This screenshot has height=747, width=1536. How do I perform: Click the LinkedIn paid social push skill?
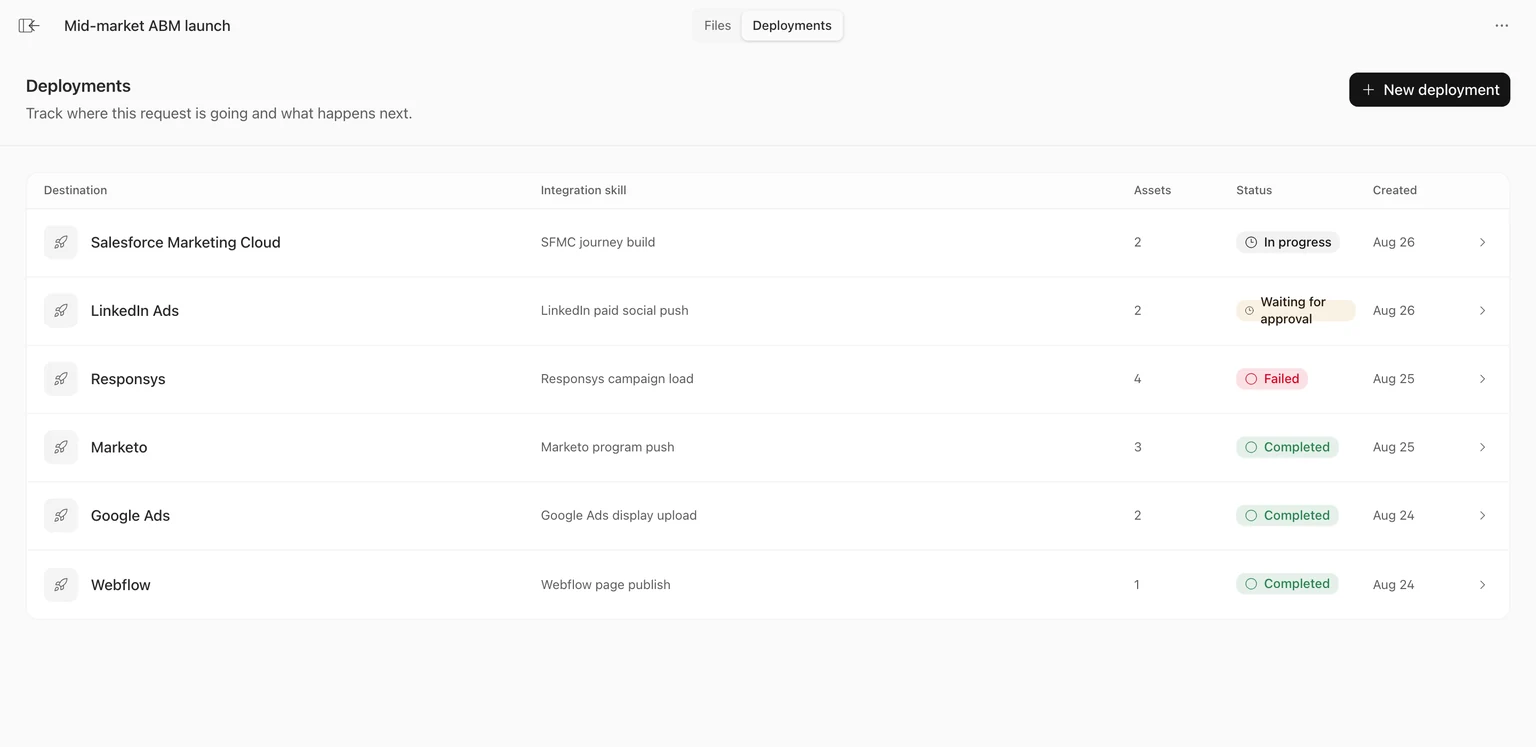614,311
